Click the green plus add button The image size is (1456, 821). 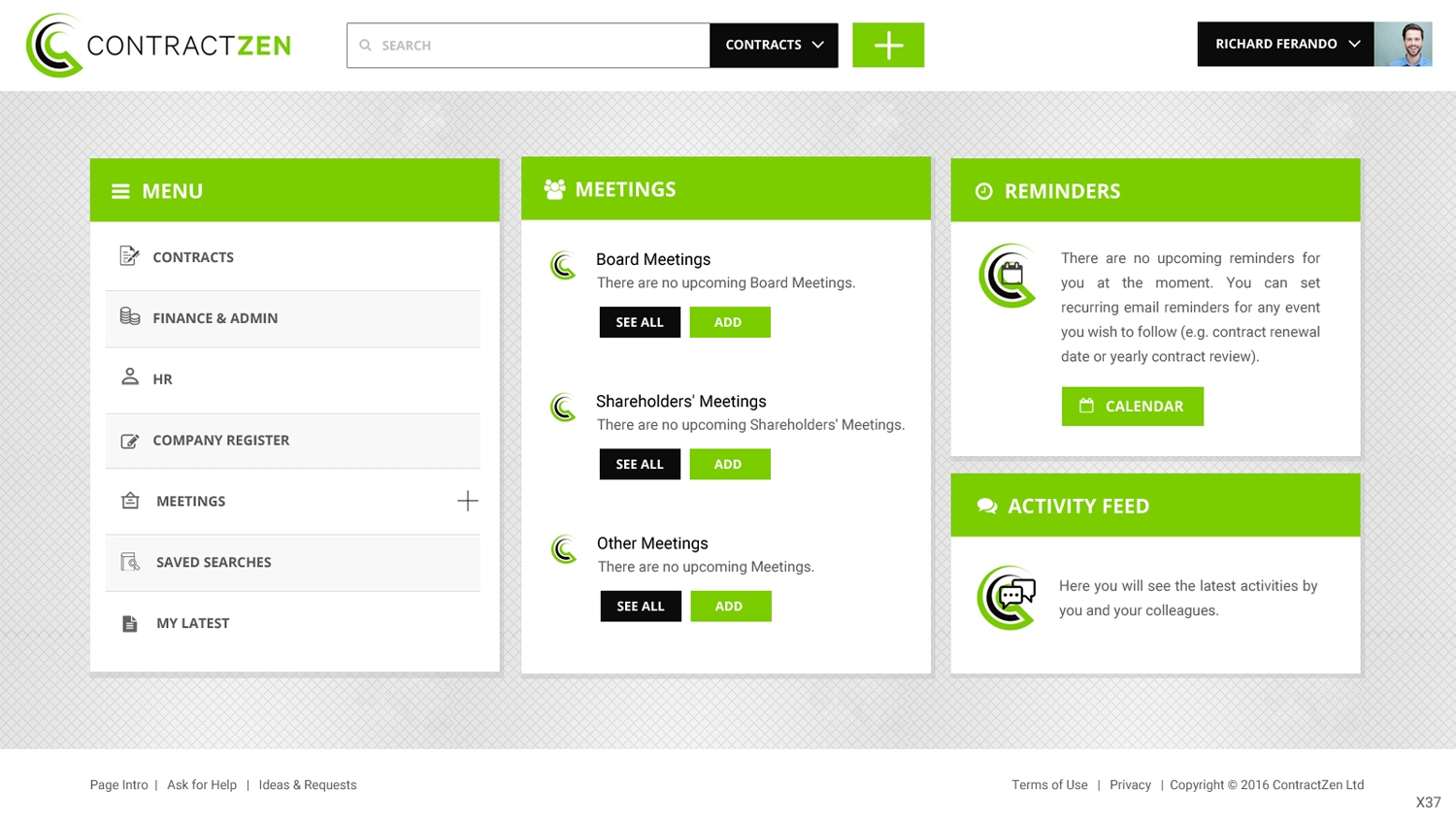[888, 45]
